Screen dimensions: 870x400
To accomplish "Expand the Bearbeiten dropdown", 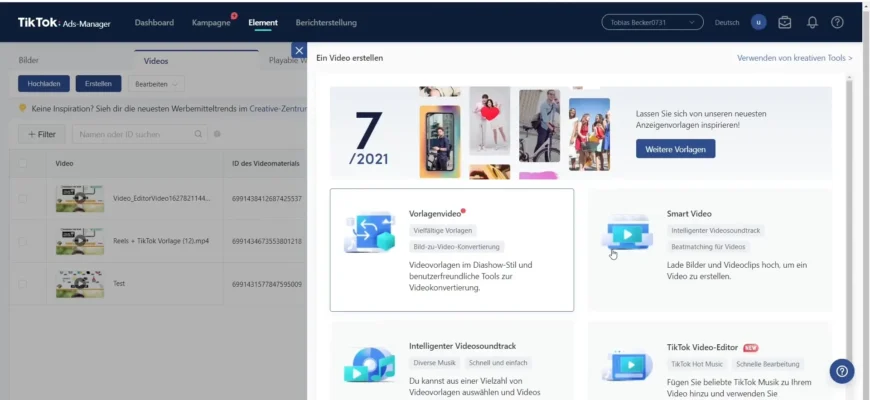I will point(156,84).
